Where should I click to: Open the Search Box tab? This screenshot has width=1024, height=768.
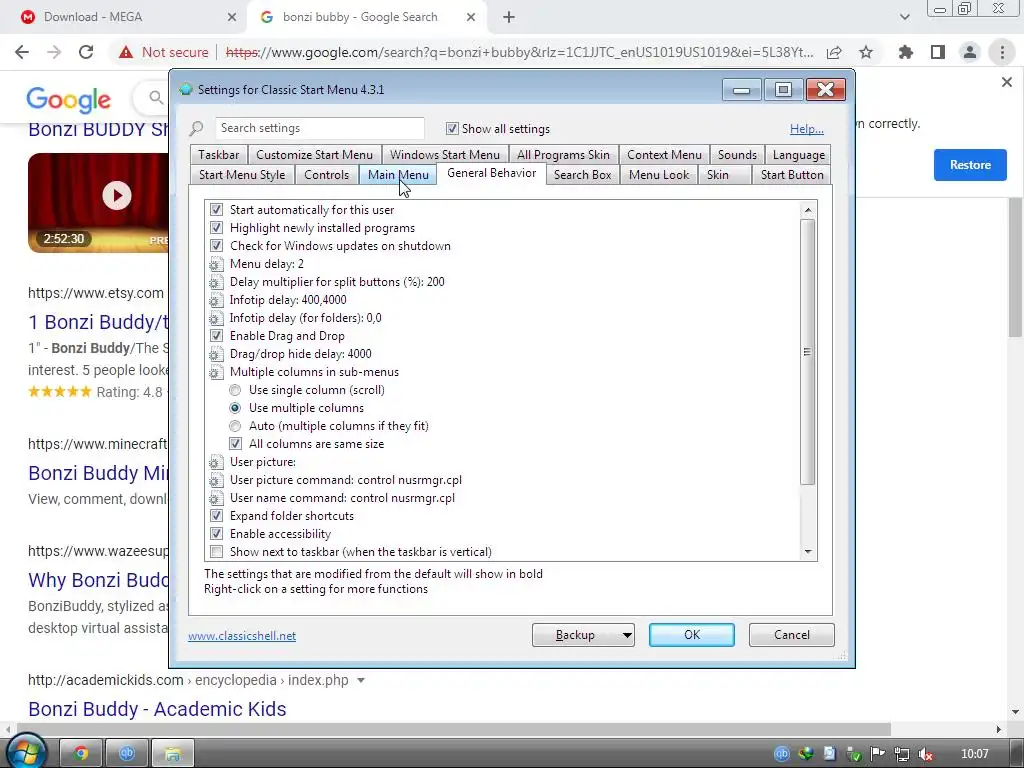(583, 175)
